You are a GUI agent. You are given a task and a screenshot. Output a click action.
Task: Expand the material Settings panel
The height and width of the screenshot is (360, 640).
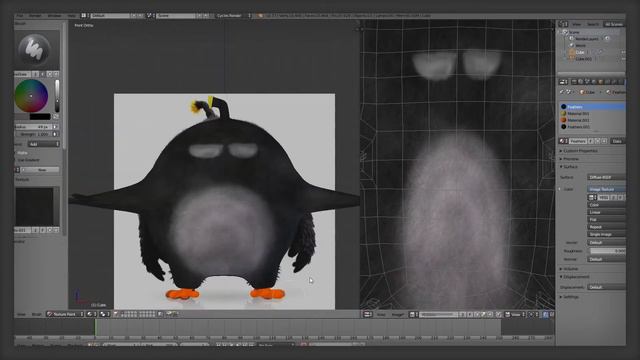click(x=570, y=297)
